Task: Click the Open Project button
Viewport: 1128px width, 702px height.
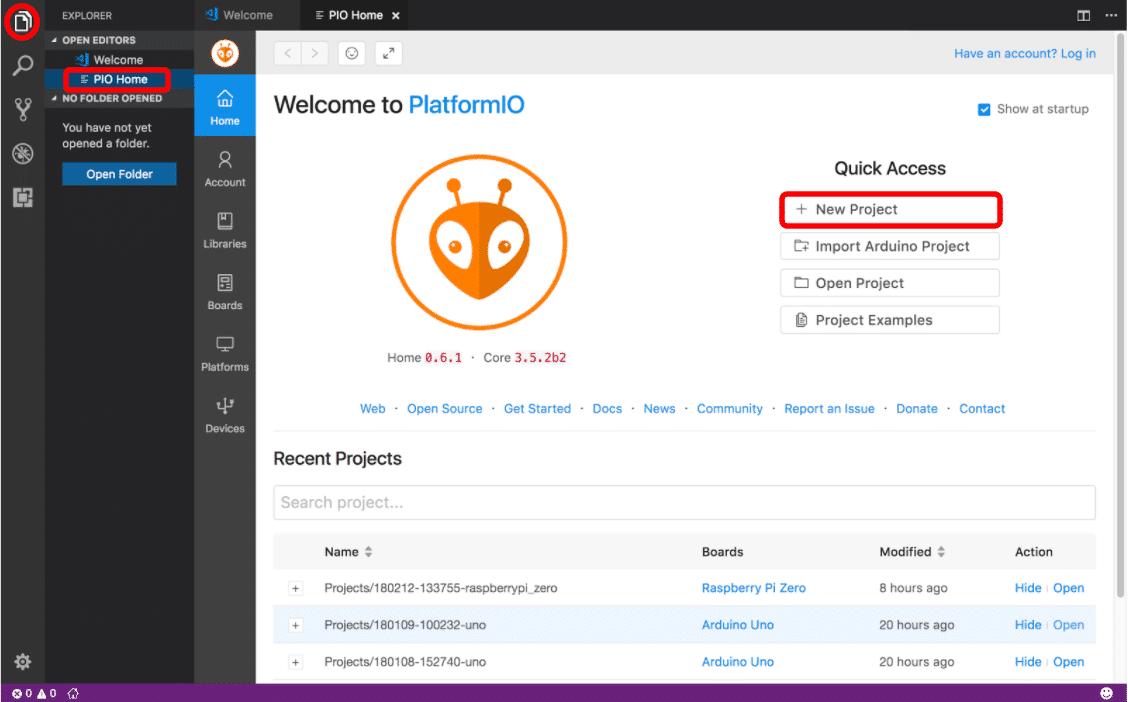Action: pos(890,283)
